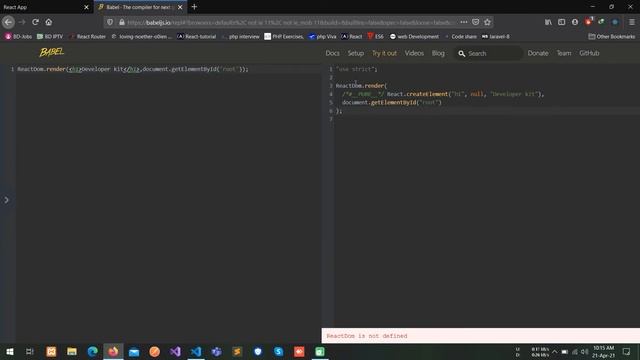Image resolution: width=640 pixels, height=360 pixels.
Task: Switch to Visual Studio Code on taskbar
Action: (196, 351)
